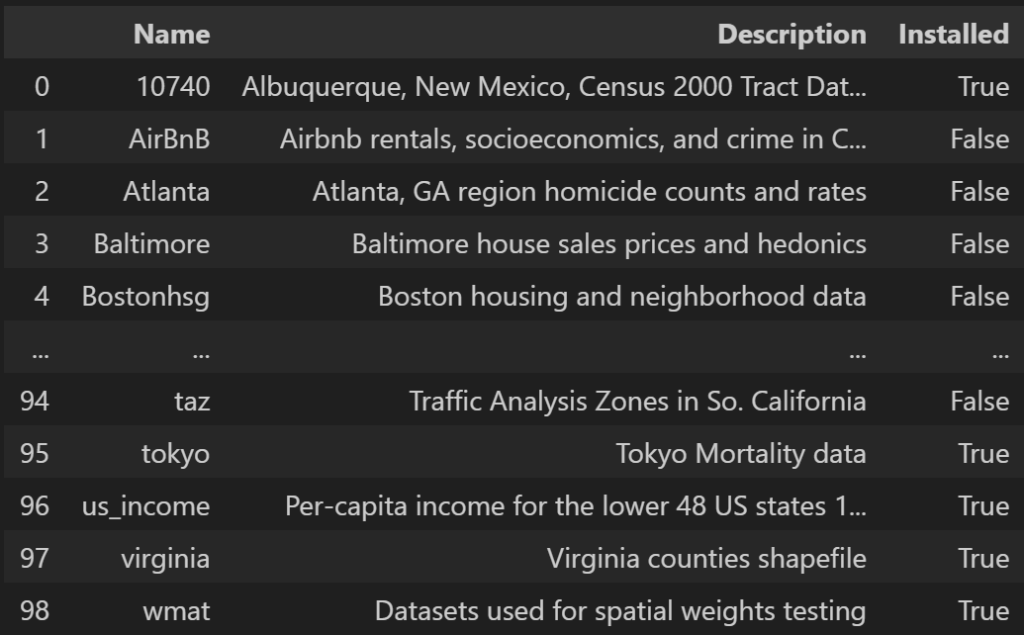Click the Description column header
Screen dimensions: 1024x635
click(791, 34)
